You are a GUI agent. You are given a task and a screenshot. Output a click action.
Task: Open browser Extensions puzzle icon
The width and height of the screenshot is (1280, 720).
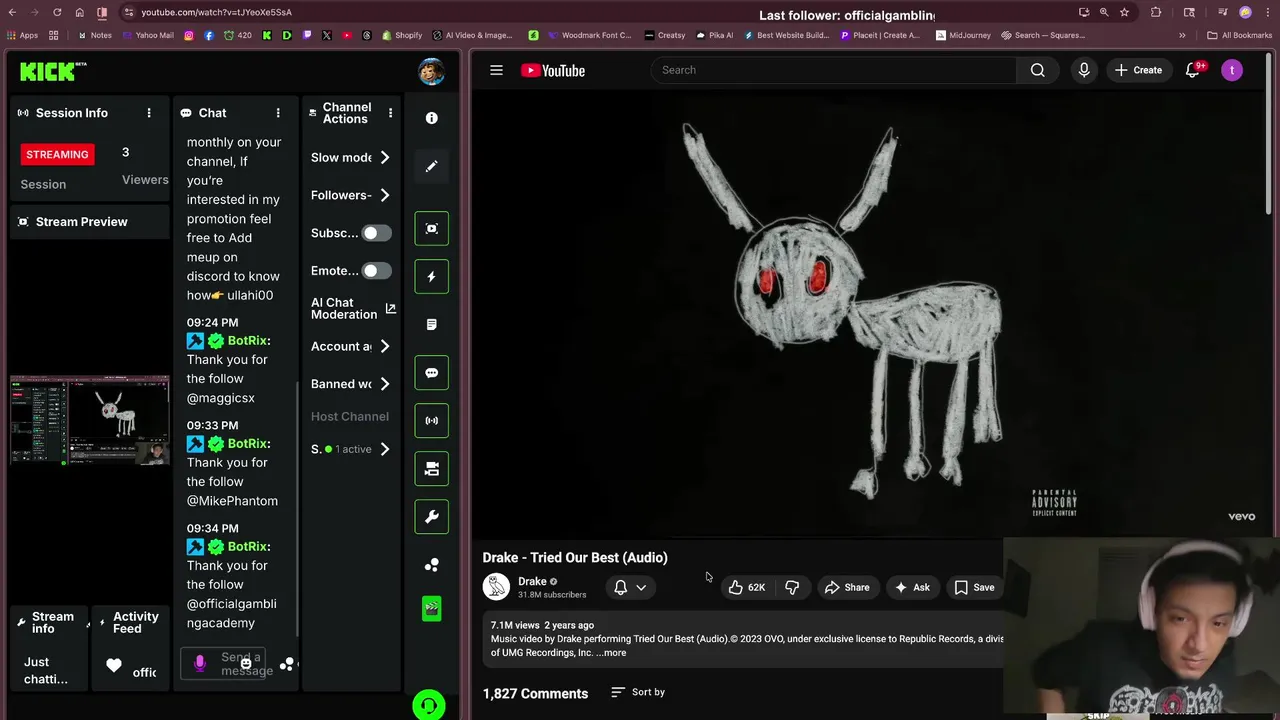(x=1156, y=12)
